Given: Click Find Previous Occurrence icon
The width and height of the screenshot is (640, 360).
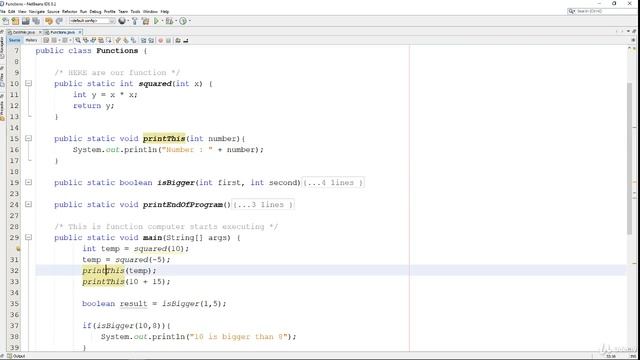Looking at the screenshot, I should tap(85, 40).
